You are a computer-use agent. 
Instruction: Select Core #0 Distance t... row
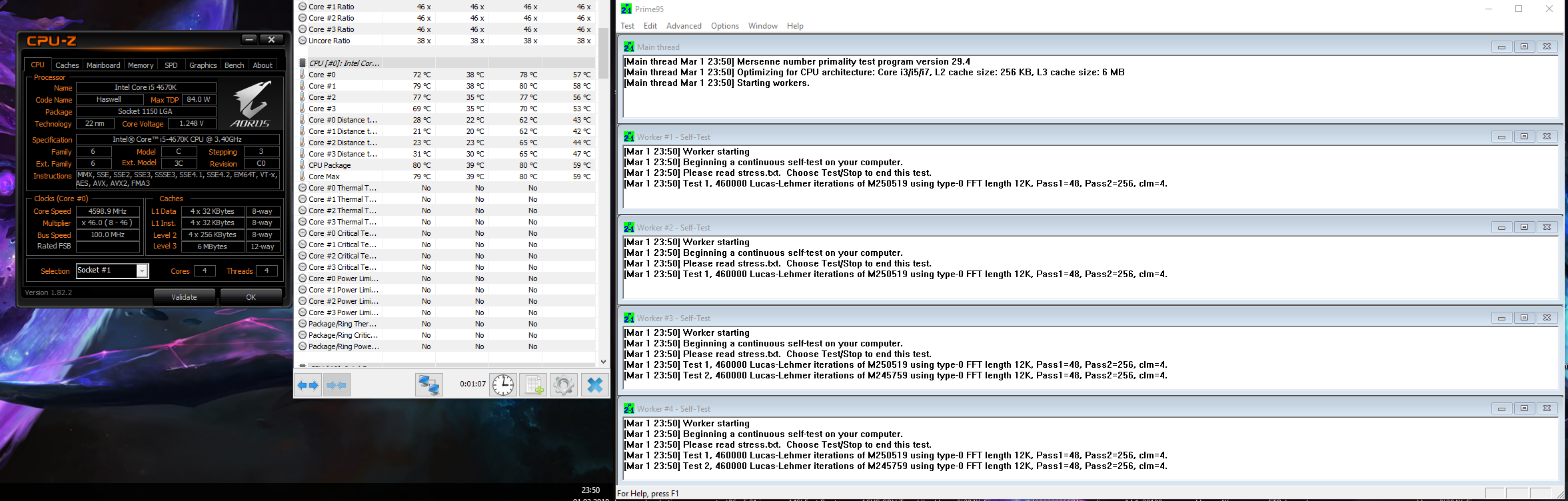pos(445,120)
